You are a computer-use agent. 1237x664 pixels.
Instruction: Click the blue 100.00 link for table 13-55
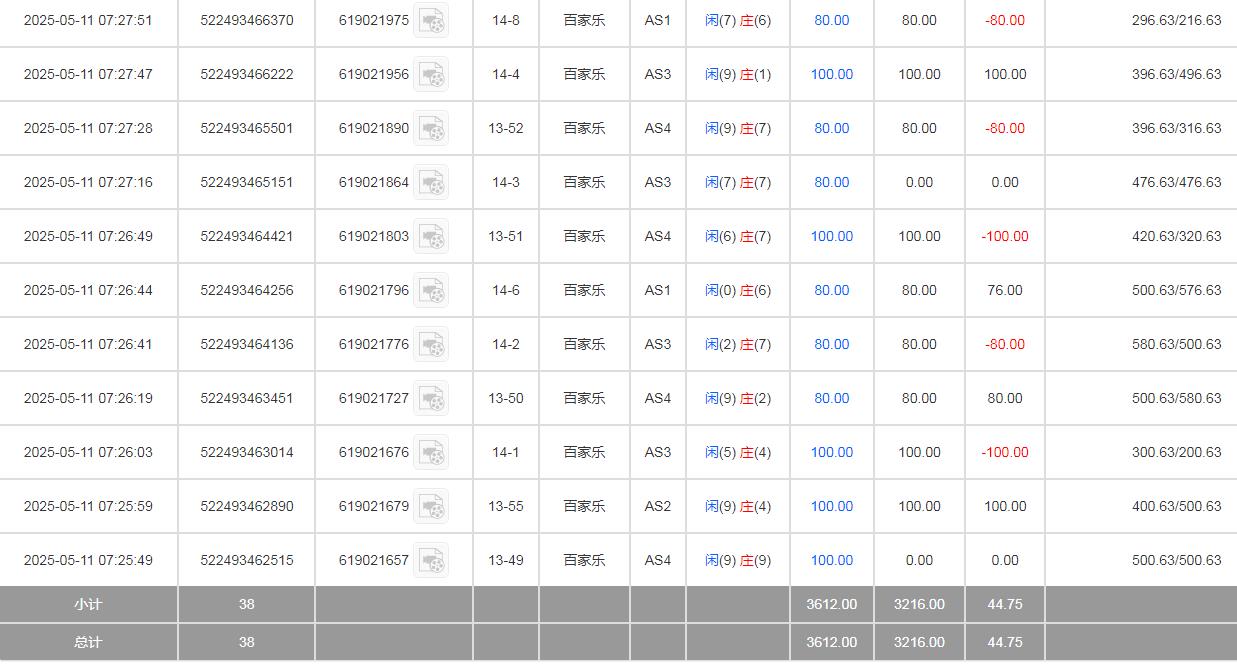[831, 506]
